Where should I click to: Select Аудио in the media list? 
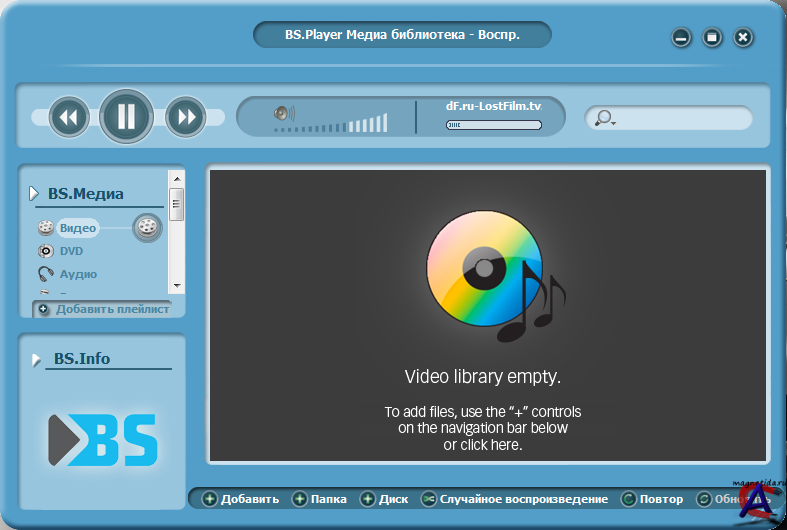point(78,274)
